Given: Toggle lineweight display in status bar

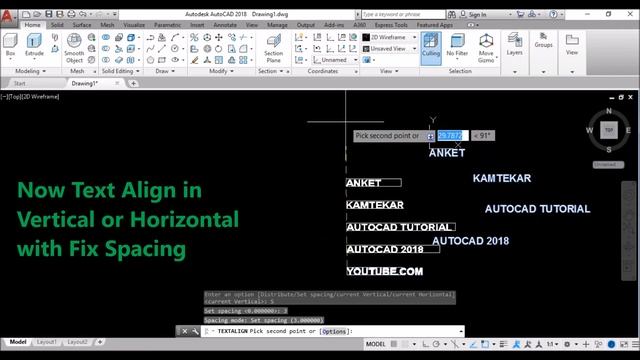Looking at the screenshot, I should pos(503,344).
